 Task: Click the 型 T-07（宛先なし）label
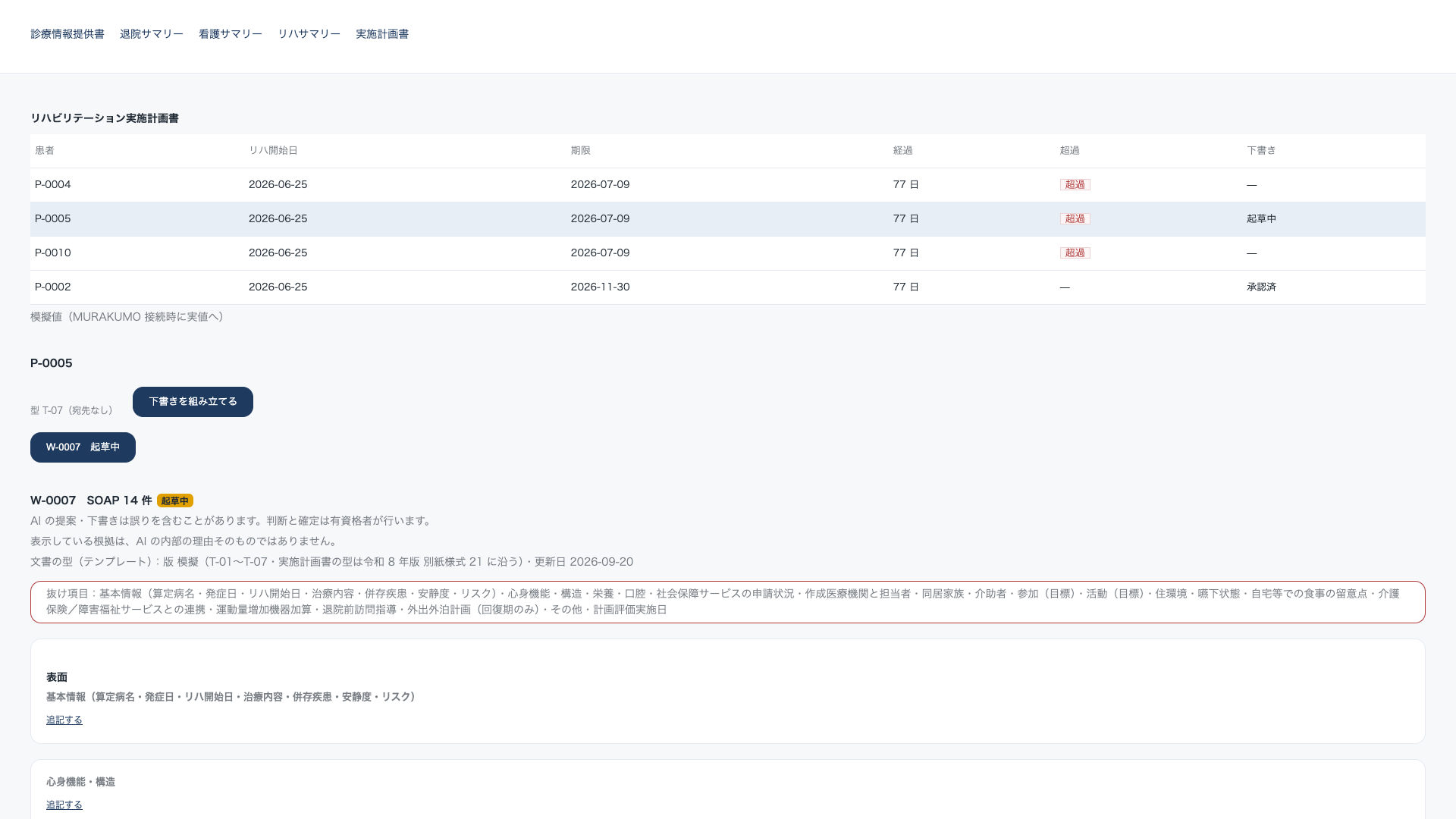[71, 410]
